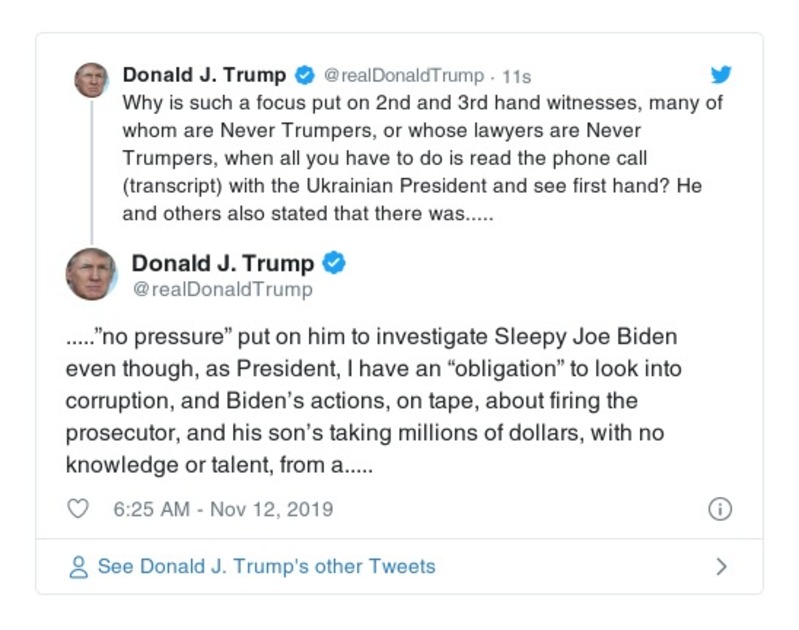Like the tweet with the heart icon
Viewport: 799px width, 630px height.
coord(78,509)
